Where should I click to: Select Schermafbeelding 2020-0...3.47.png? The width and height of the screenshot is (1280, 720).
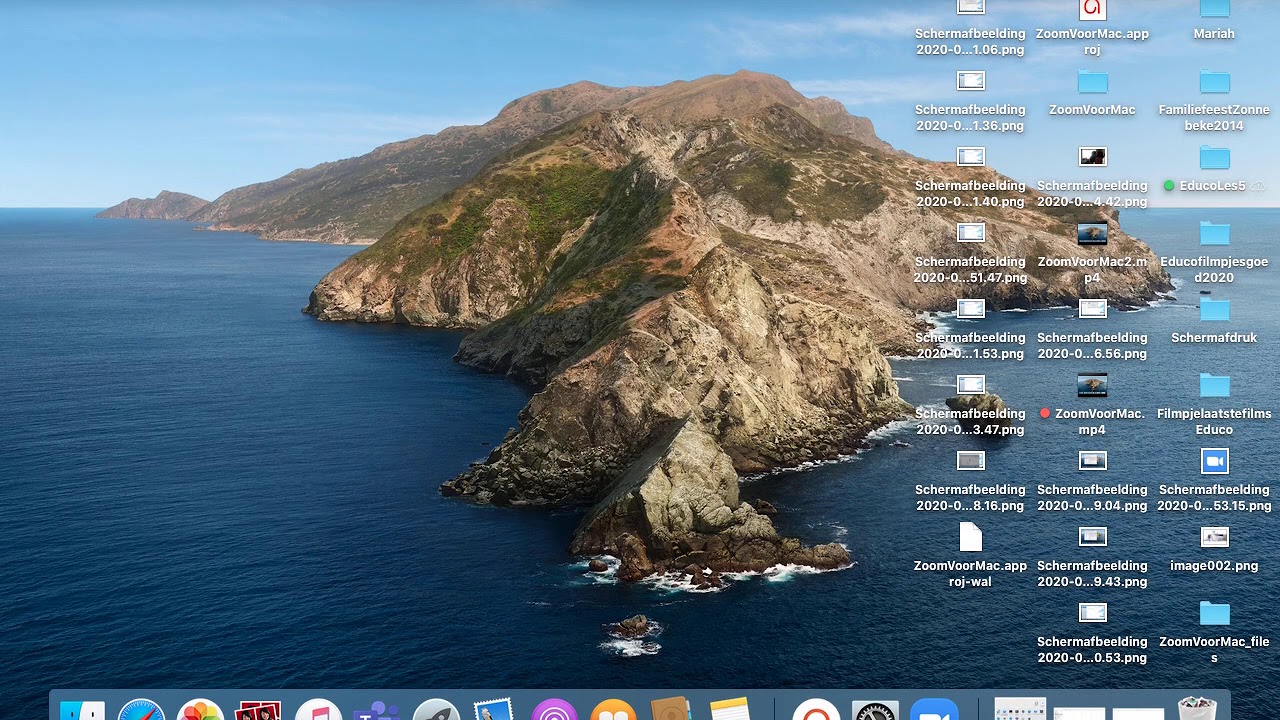(970, 404)
